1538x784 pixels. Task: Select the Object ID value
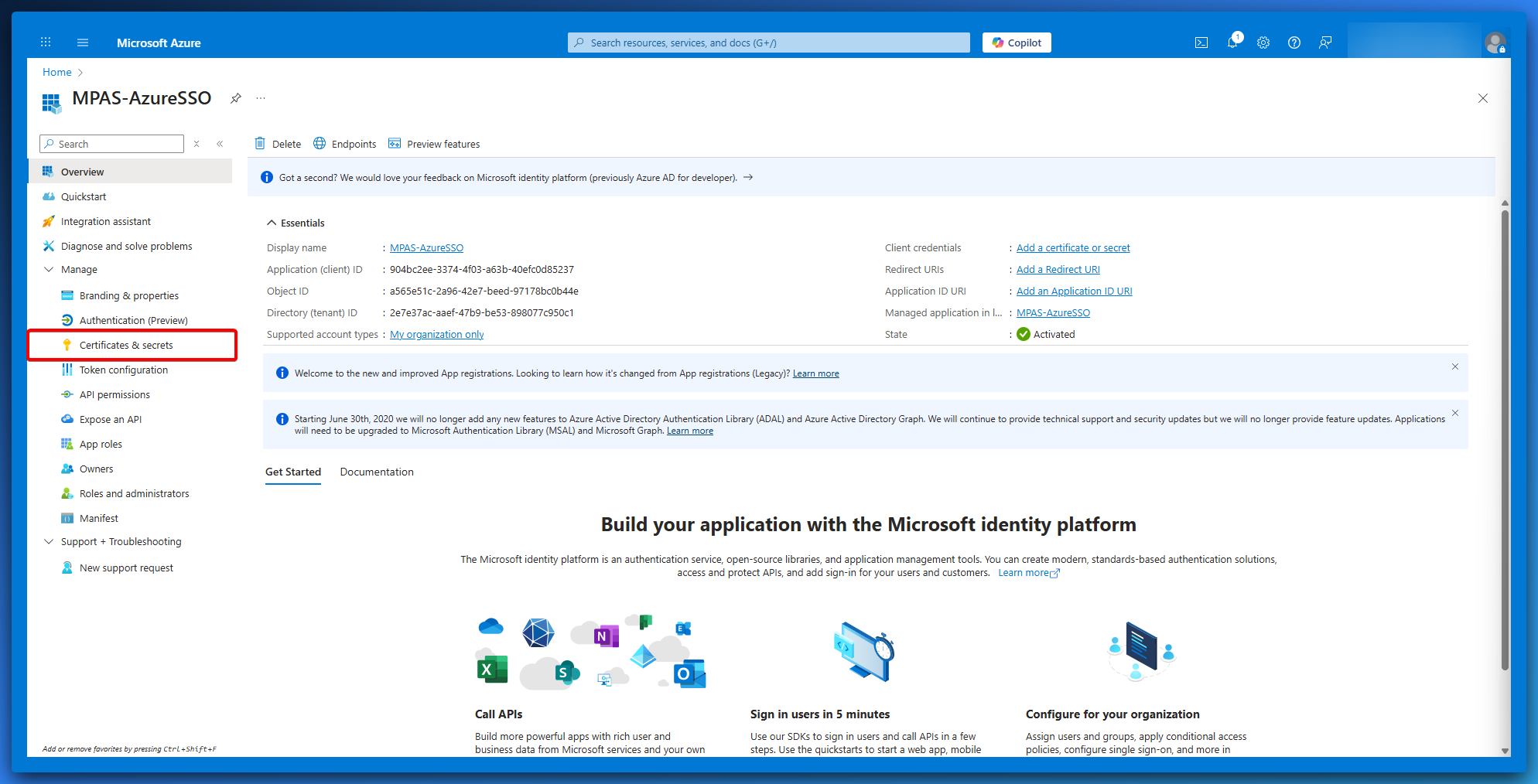point(484,291)
